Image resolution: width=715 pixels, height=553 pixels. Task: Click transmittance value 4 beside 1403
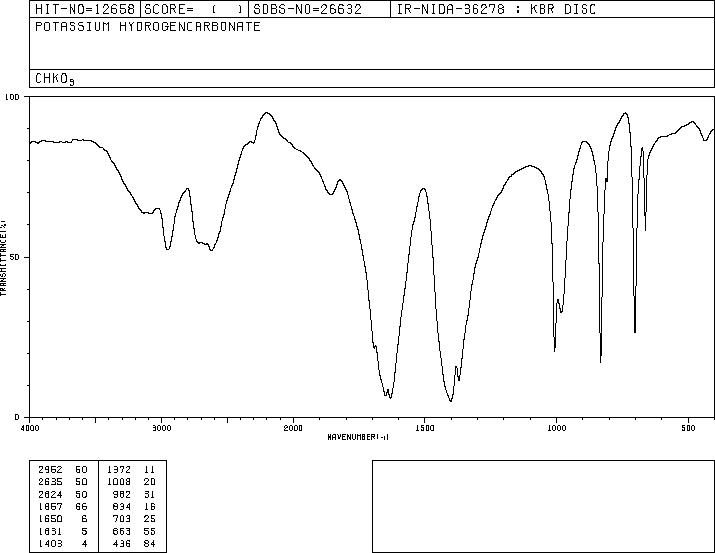pos(84,543)
